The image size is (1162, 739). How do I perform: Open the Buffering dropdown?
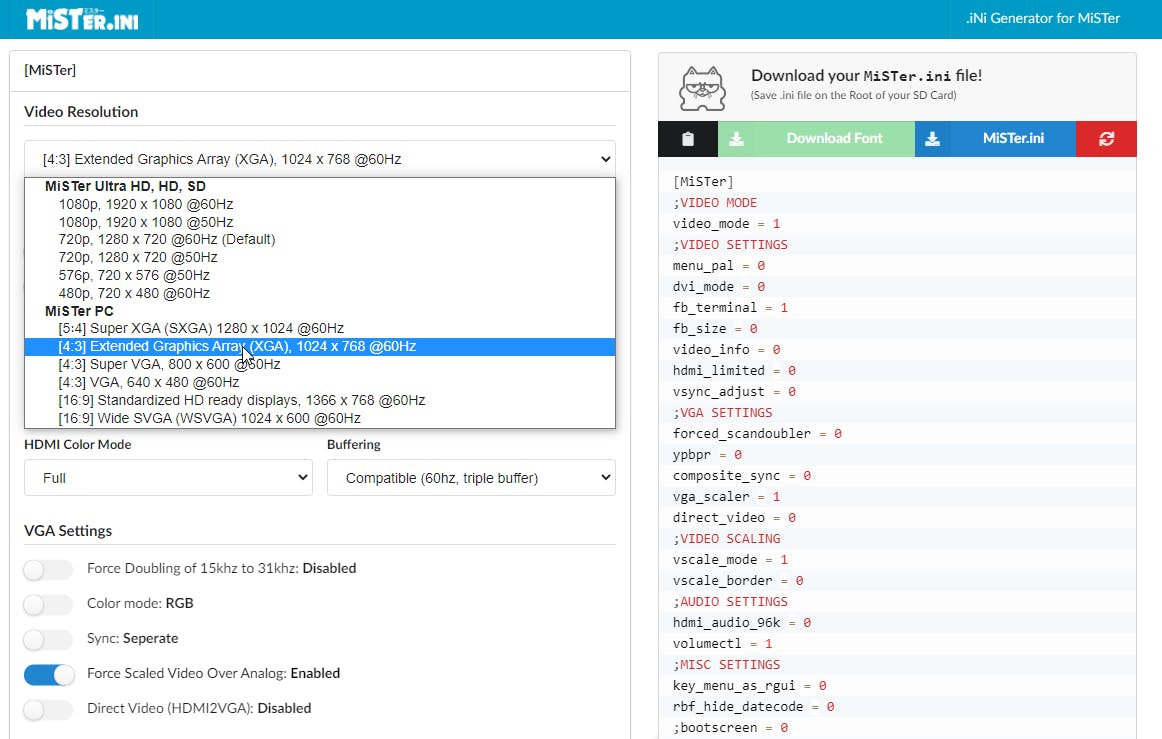pyautogui.click(x=471, y=478)
